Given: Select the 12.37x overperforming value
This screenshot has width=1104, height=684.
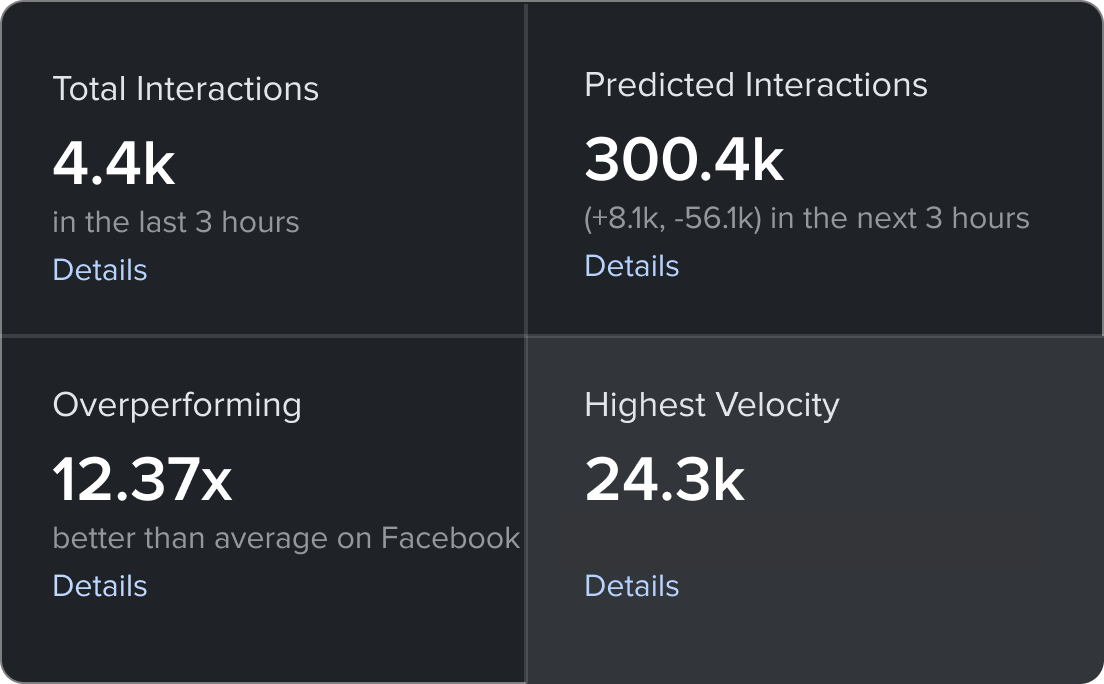Looking at the screenshot, I should [x=142, y=480].
